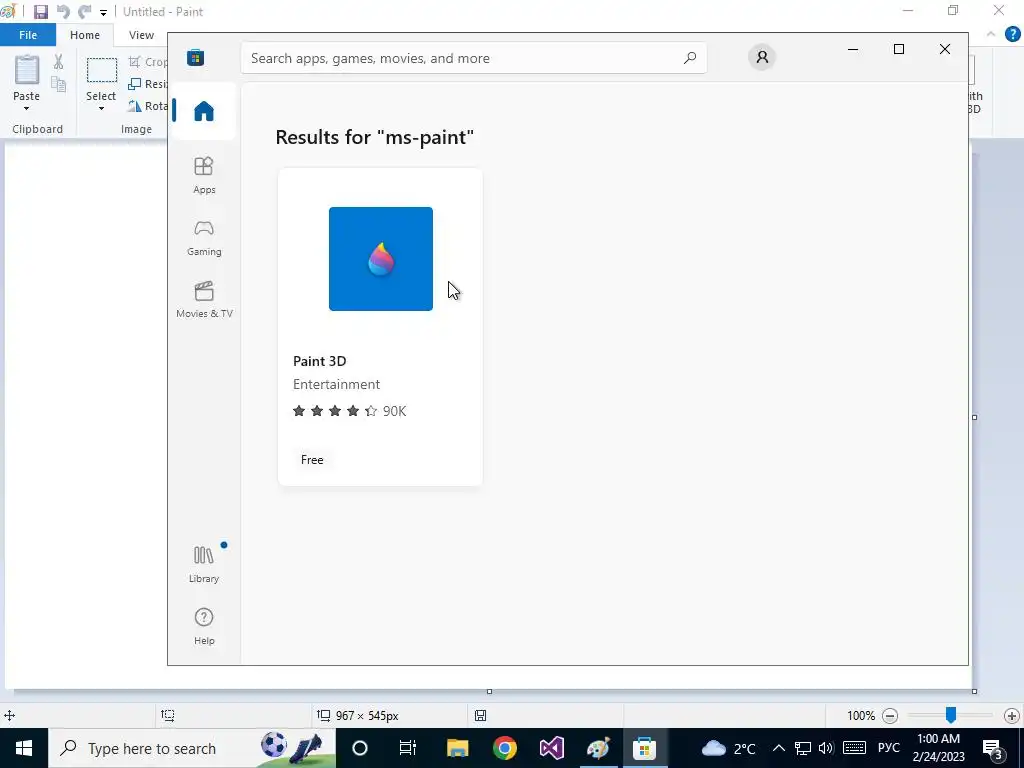Open Movies & TV section in Store
This screenshot has width=1024, height=768.
204,299
